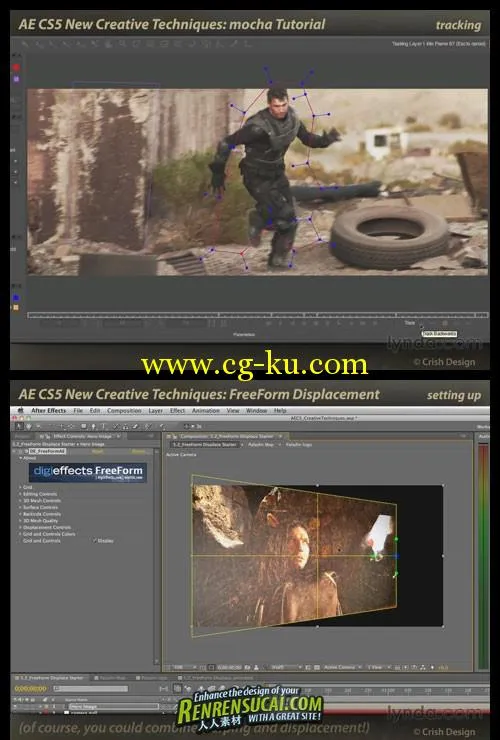Expand the Grid and Controls Colors group

point(20,534)
